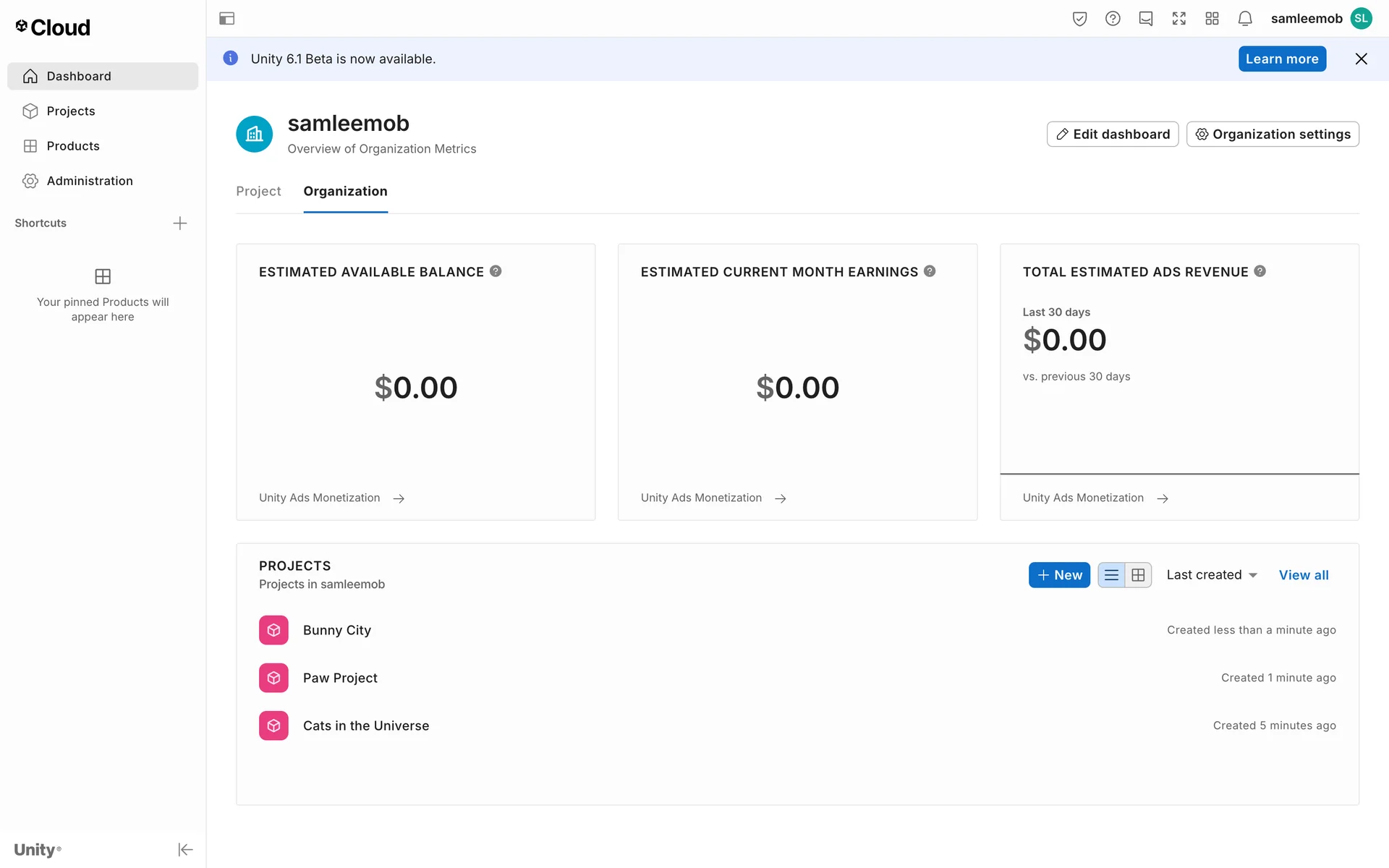The image size is (1389, 868).
Task: Open the feedback chat icon
Action: pyautogui.click(x=1145, y=19)
